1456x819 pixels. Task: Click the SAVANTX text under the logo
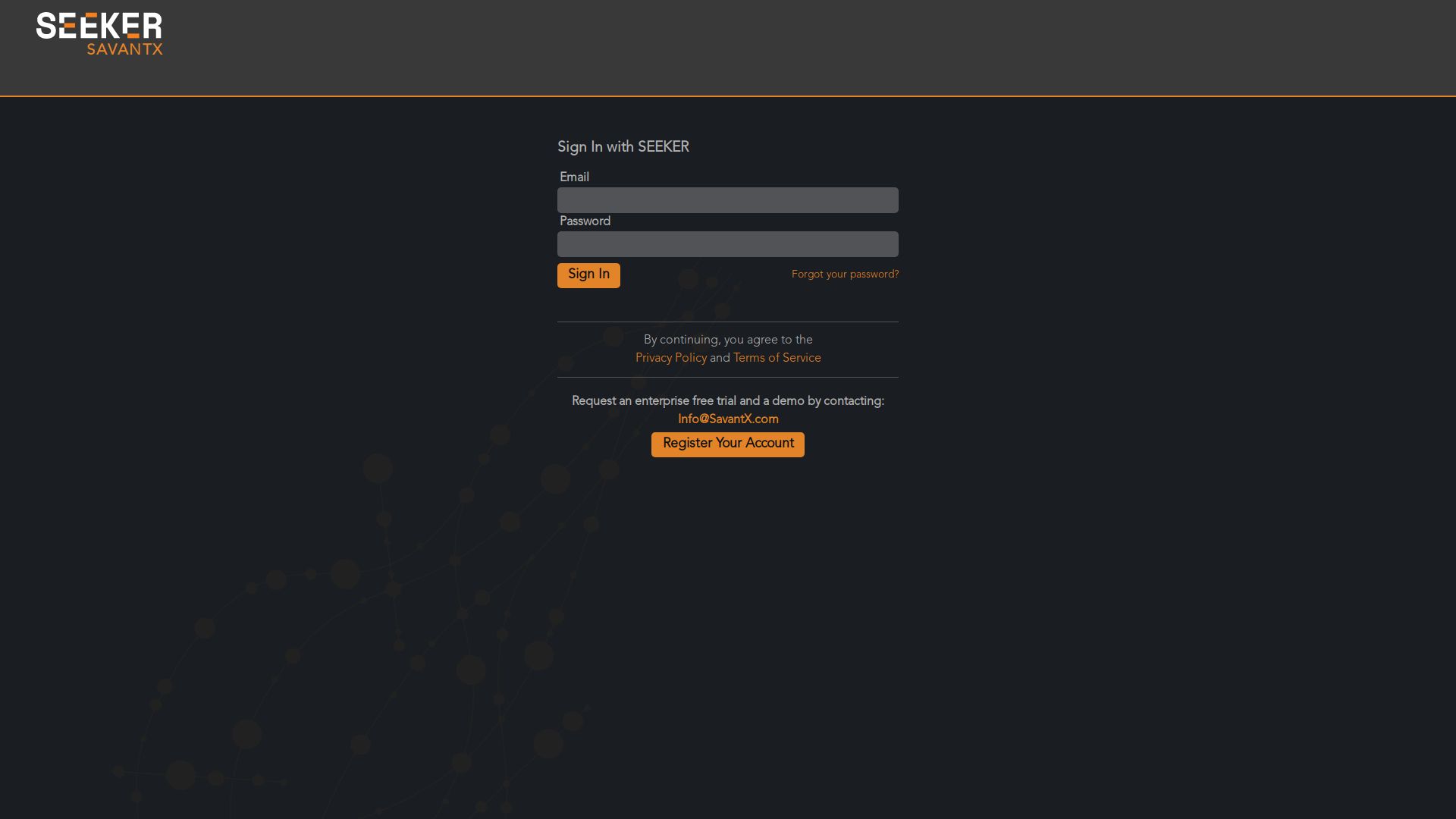124,49
